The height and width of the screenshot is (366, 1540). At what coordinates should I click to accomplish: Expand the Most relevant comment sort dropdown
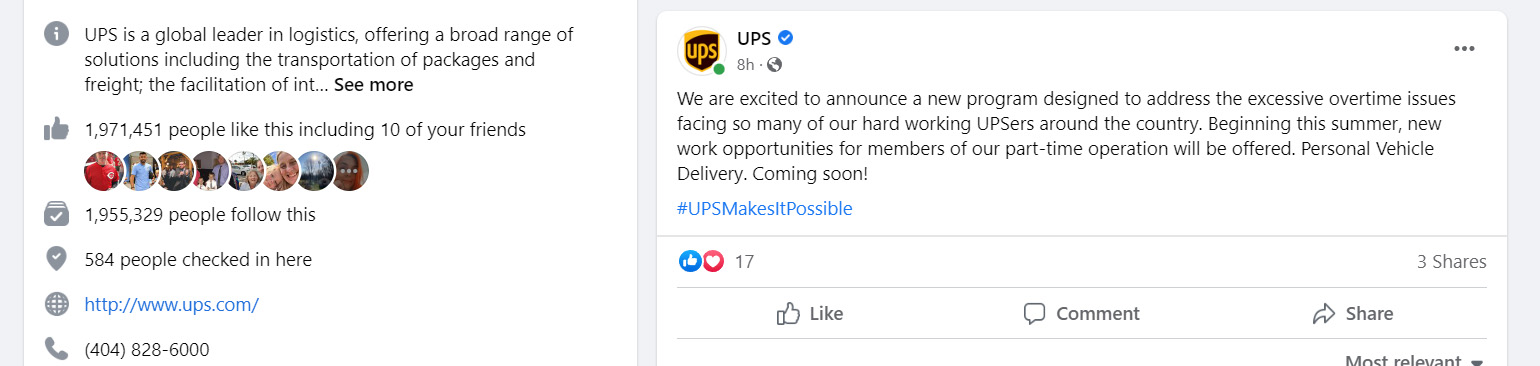pos(1413,361)
